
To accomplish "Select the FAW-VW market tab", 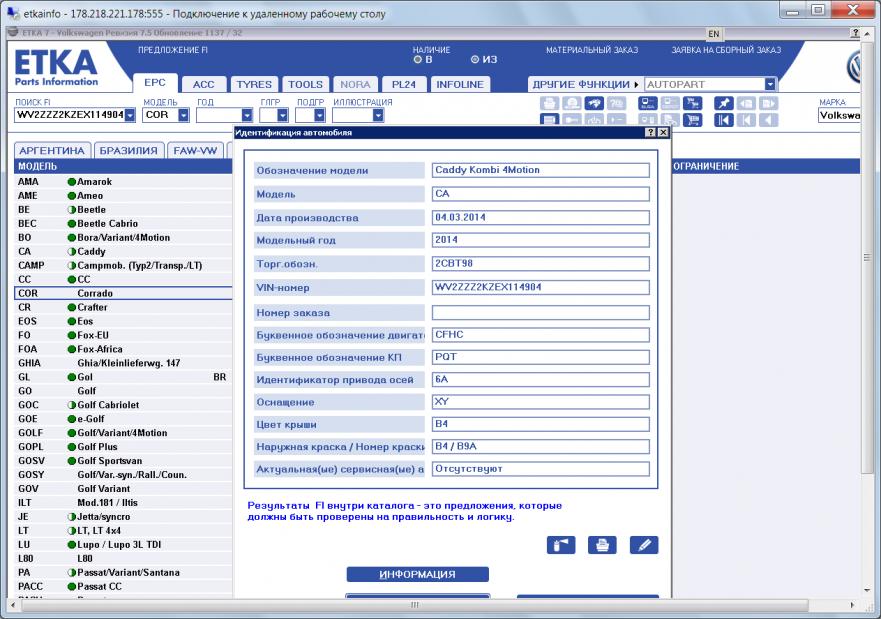I will click(x=195, y=151).
